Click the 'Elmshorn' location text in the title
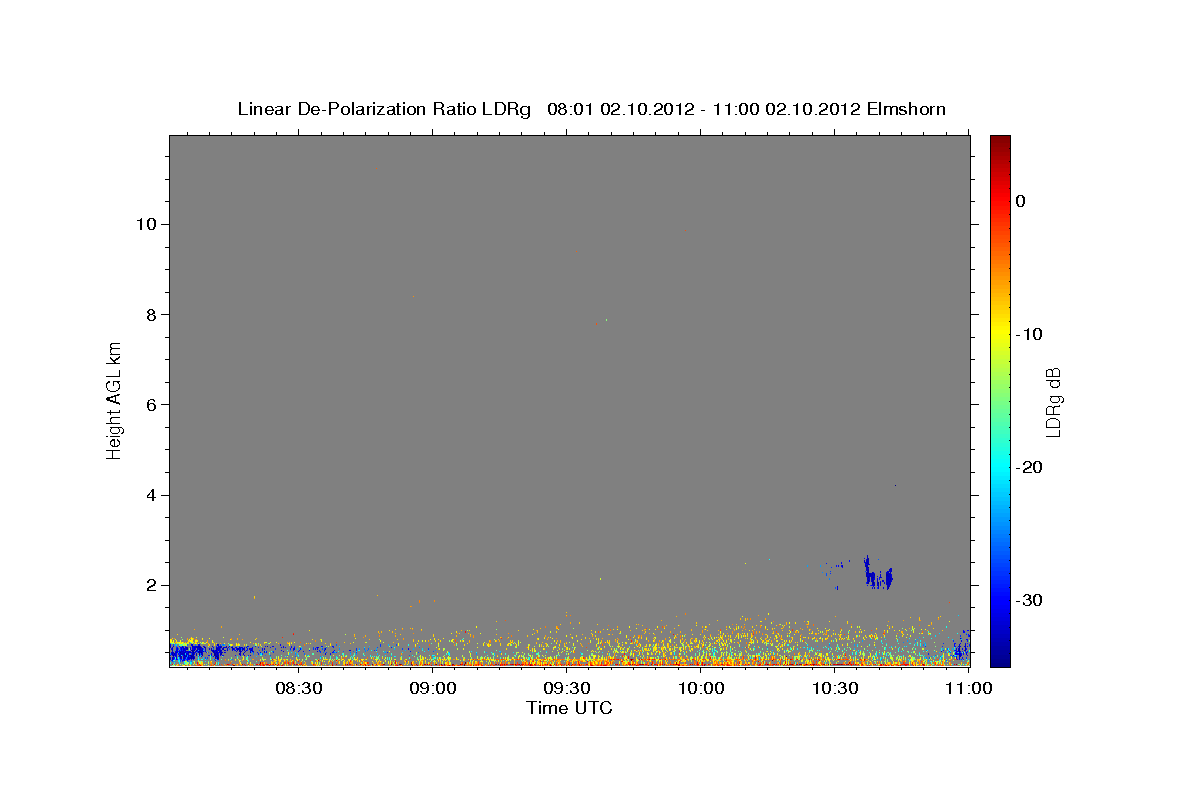This screenshot has width=1200, height=800. coord(906,109)
